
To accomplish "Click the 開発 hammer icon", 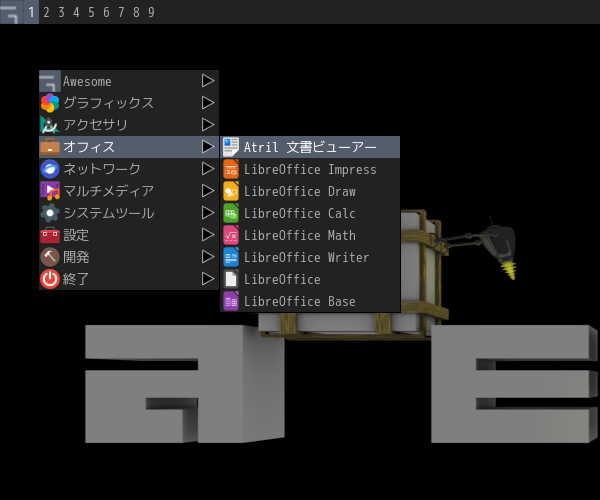I will pyautogui.click(x=50, y=257).
